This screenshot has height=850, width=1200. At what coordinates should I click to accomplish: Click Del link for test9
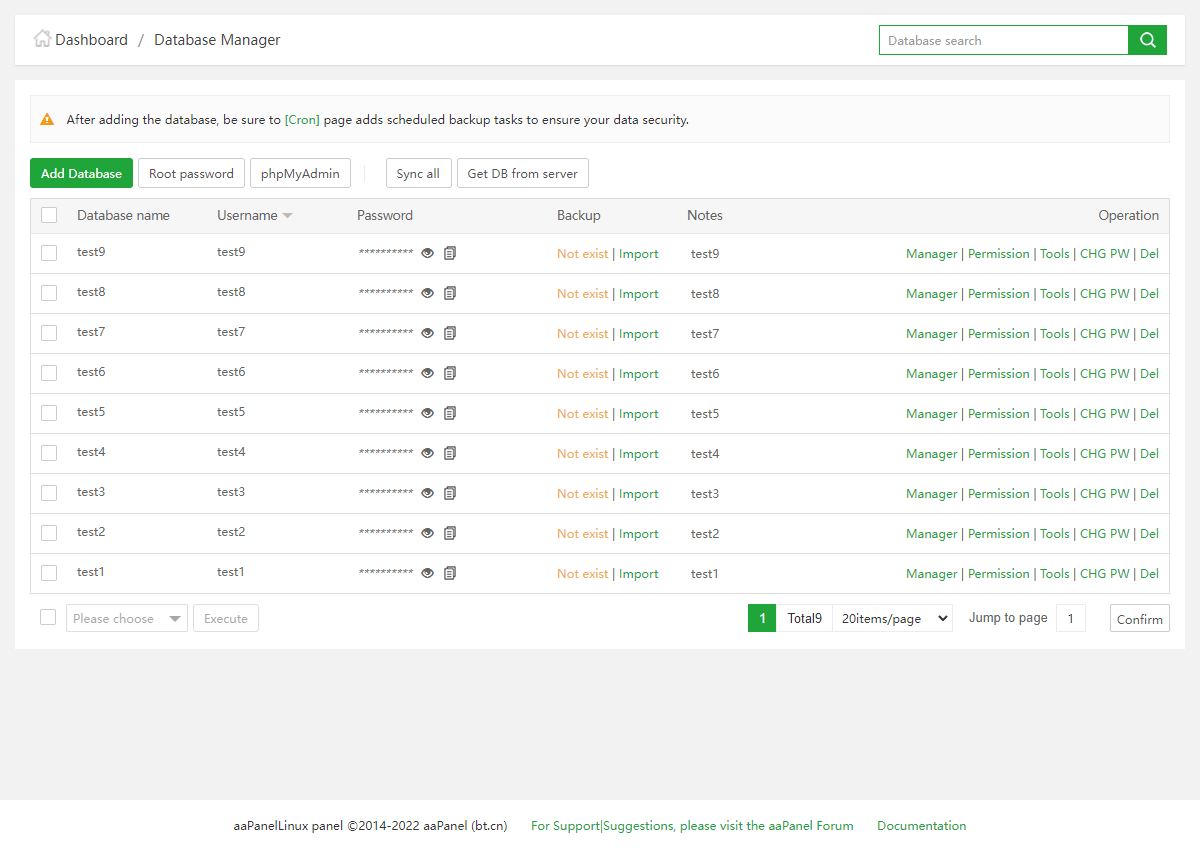pos(1149,253)
